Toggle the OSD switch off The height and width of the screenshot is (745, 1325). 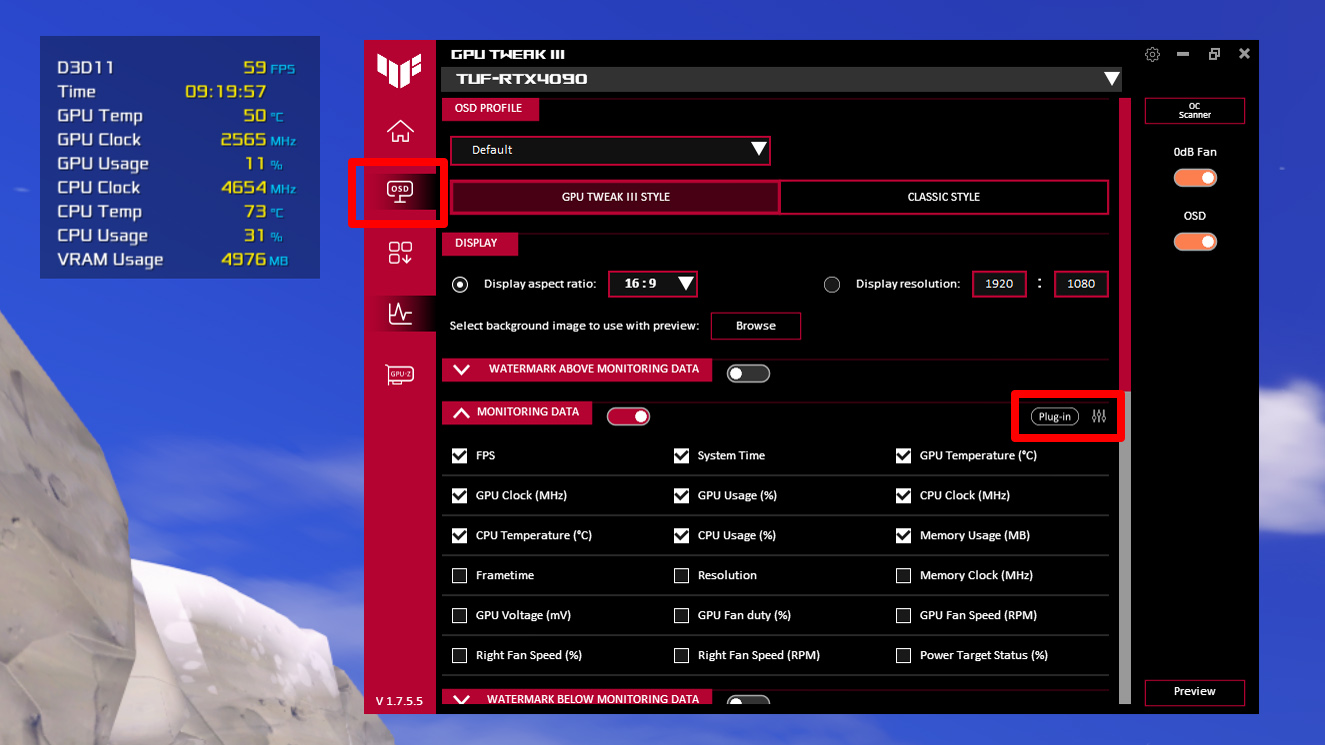point(1195,242)
